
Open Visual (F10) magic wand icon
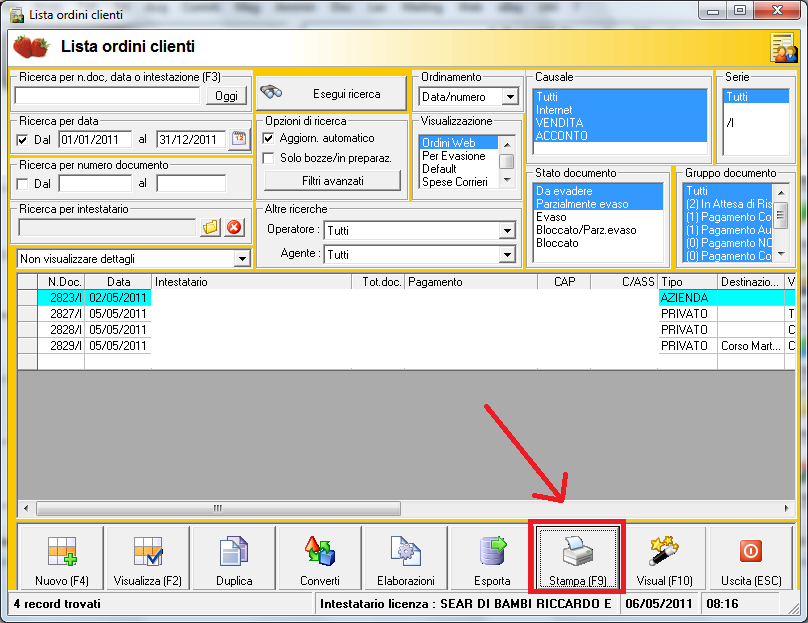tap(664, 551)
